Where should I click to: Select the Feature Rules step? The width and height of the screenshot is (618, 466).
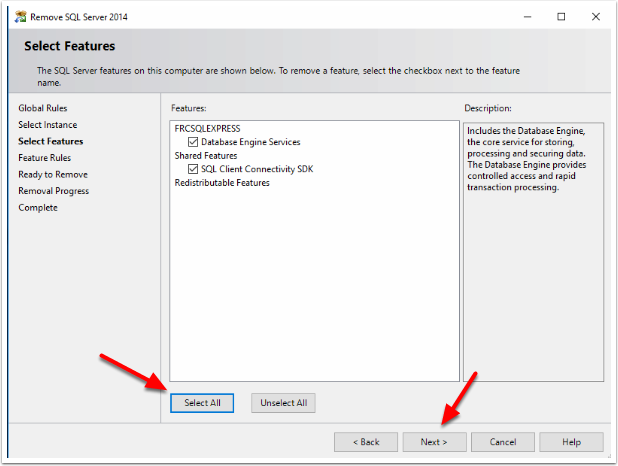(45, 158)
